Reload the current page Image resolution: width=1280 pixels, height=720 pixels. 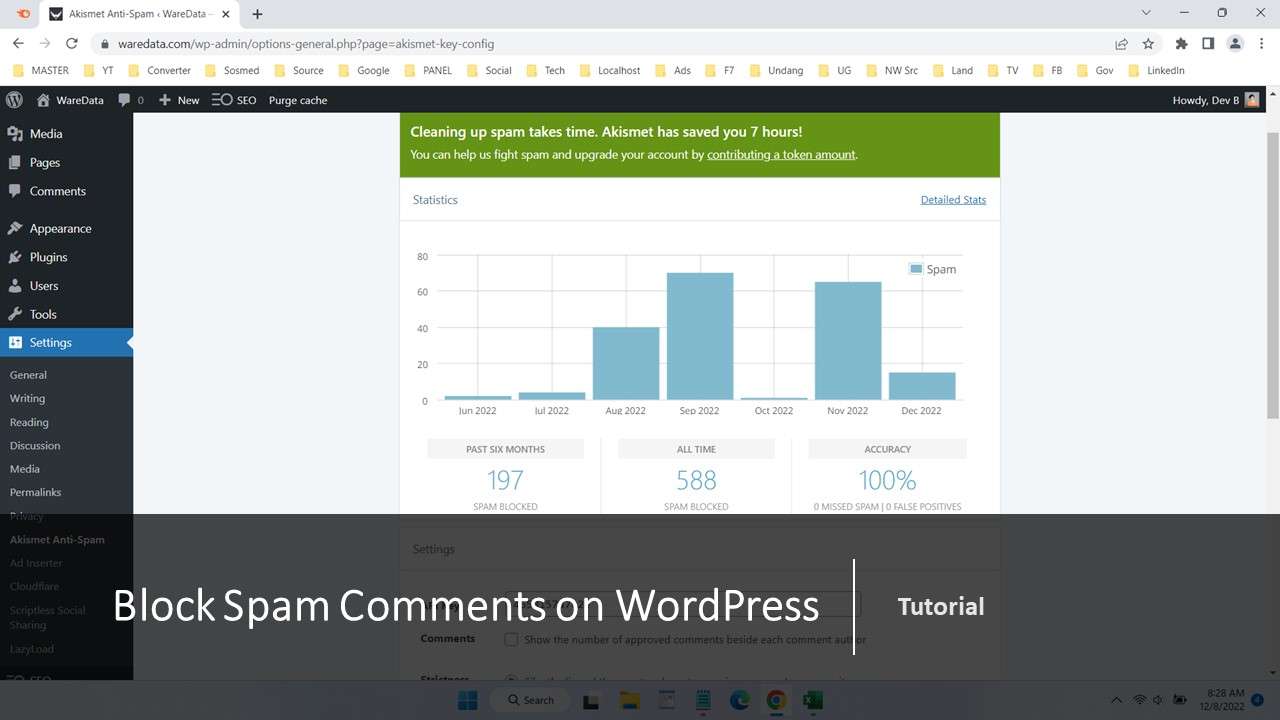pyautogui.click(x=72, y=44)
